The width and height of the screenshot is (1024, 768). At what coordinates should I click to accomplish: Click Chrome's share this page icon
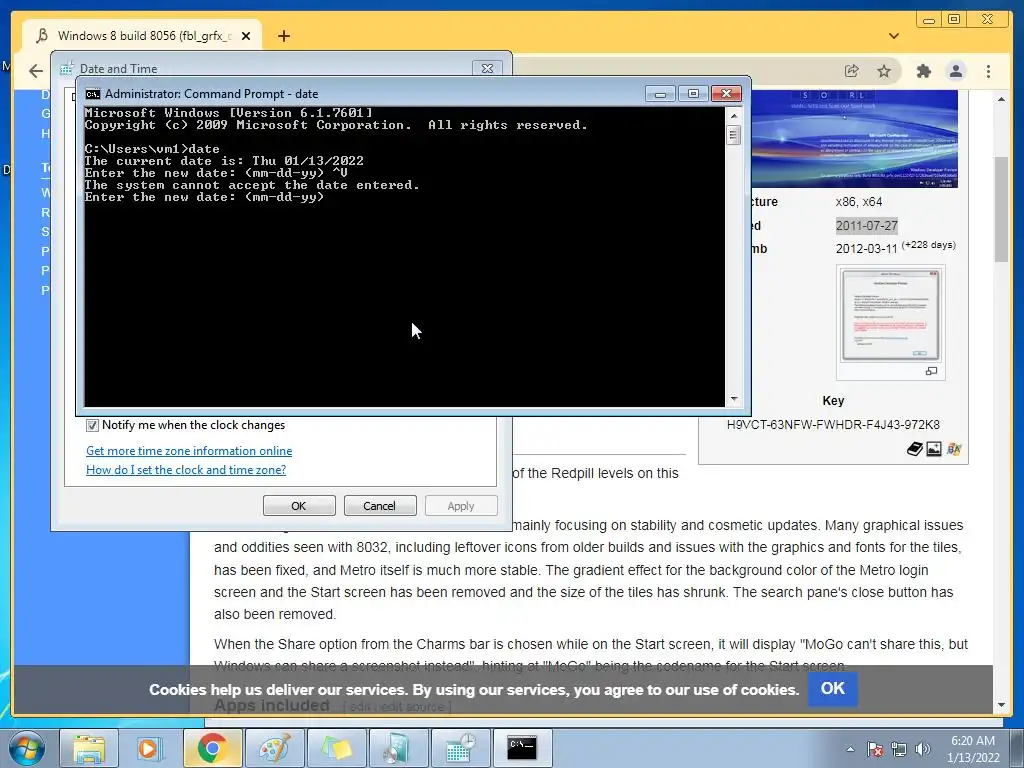(x=852, y=71)
